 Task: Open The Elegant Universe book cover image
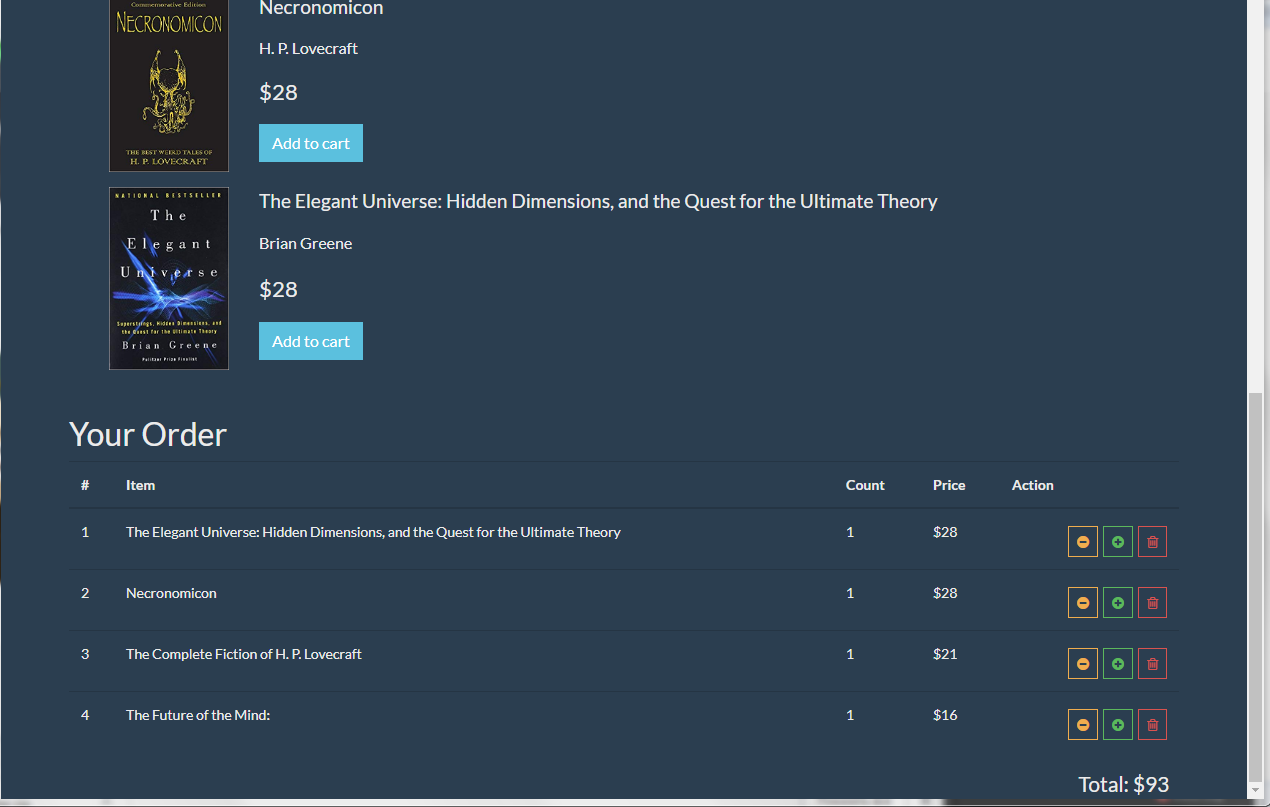(x=169, y=278)
